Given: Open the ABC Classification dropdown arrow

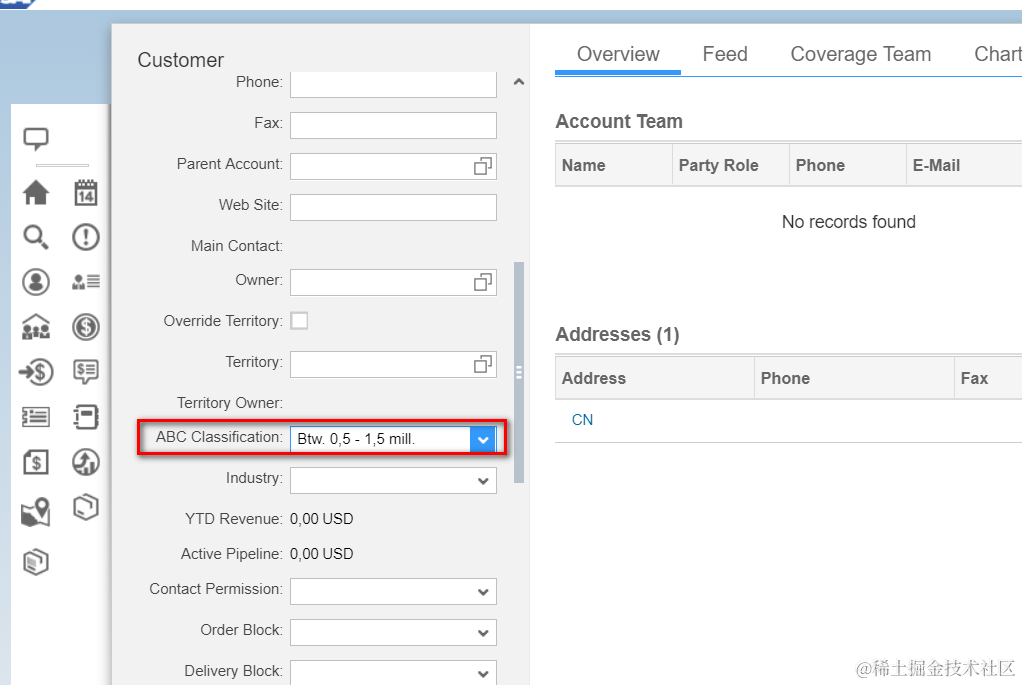Looking at the screenshot, I should pos(483,440).
